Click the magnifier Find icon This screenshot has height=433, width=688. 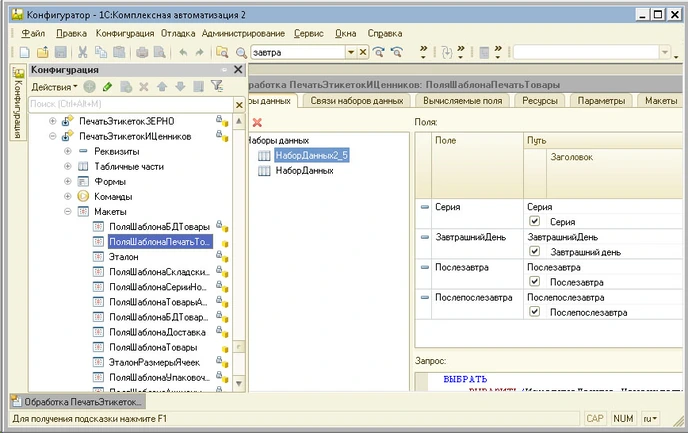[x=241, y=53]
